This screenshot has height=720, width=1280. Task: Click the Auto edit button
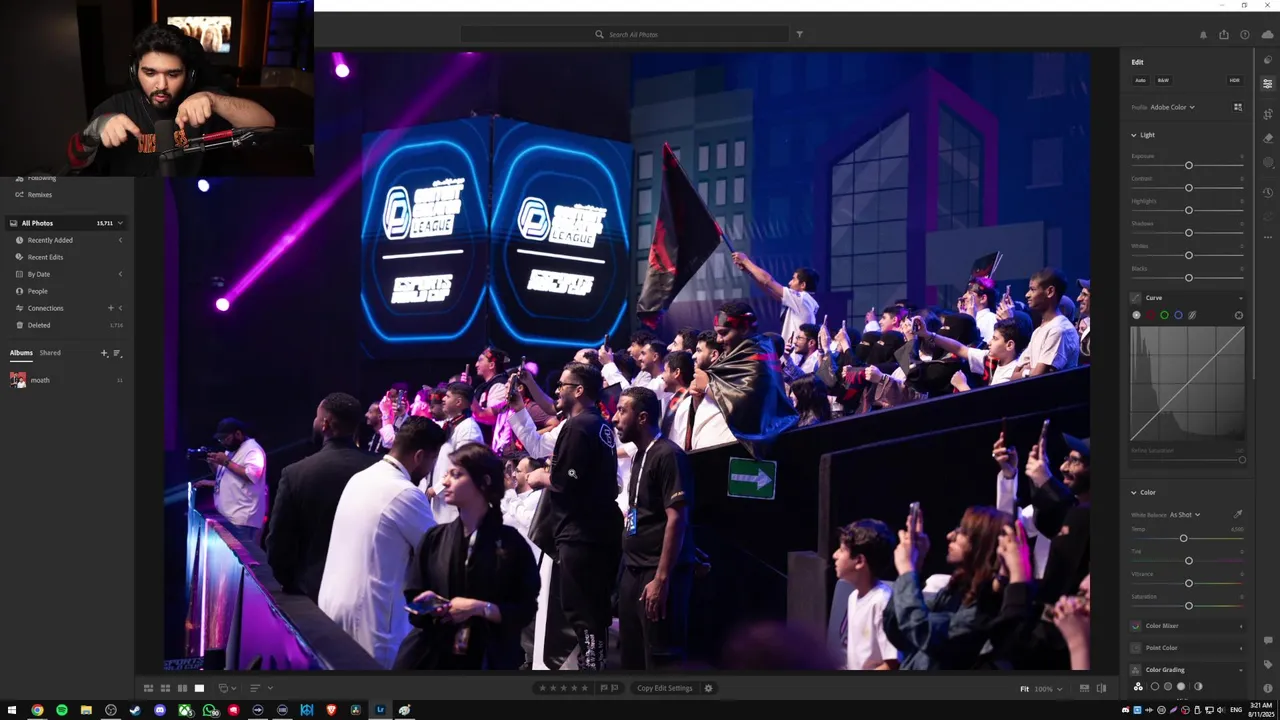pos(1140,80)
